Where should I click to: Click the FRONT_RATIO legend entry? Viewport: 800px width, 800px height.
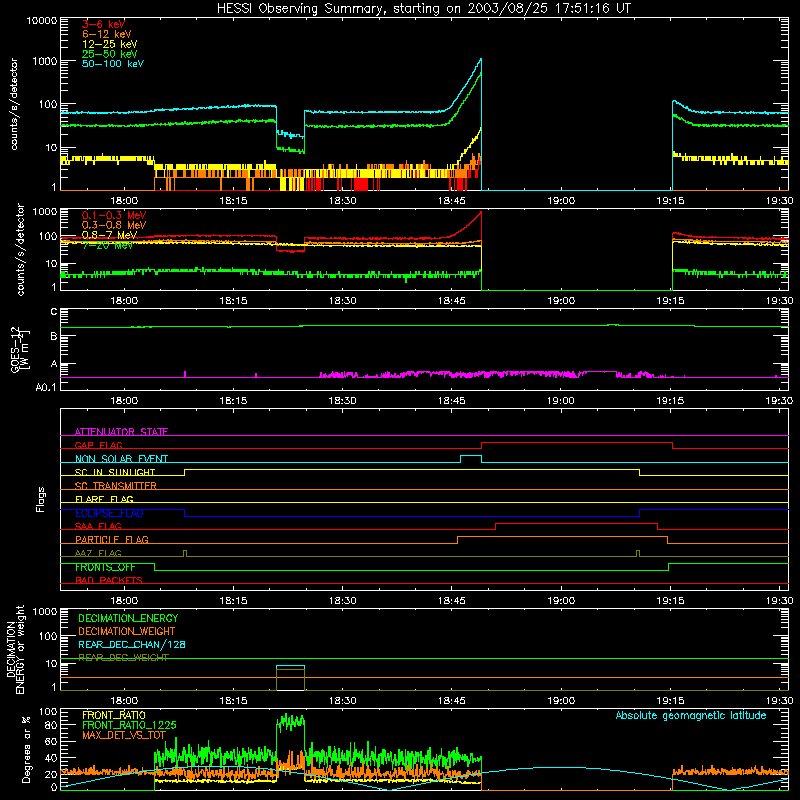click(114, 715)
